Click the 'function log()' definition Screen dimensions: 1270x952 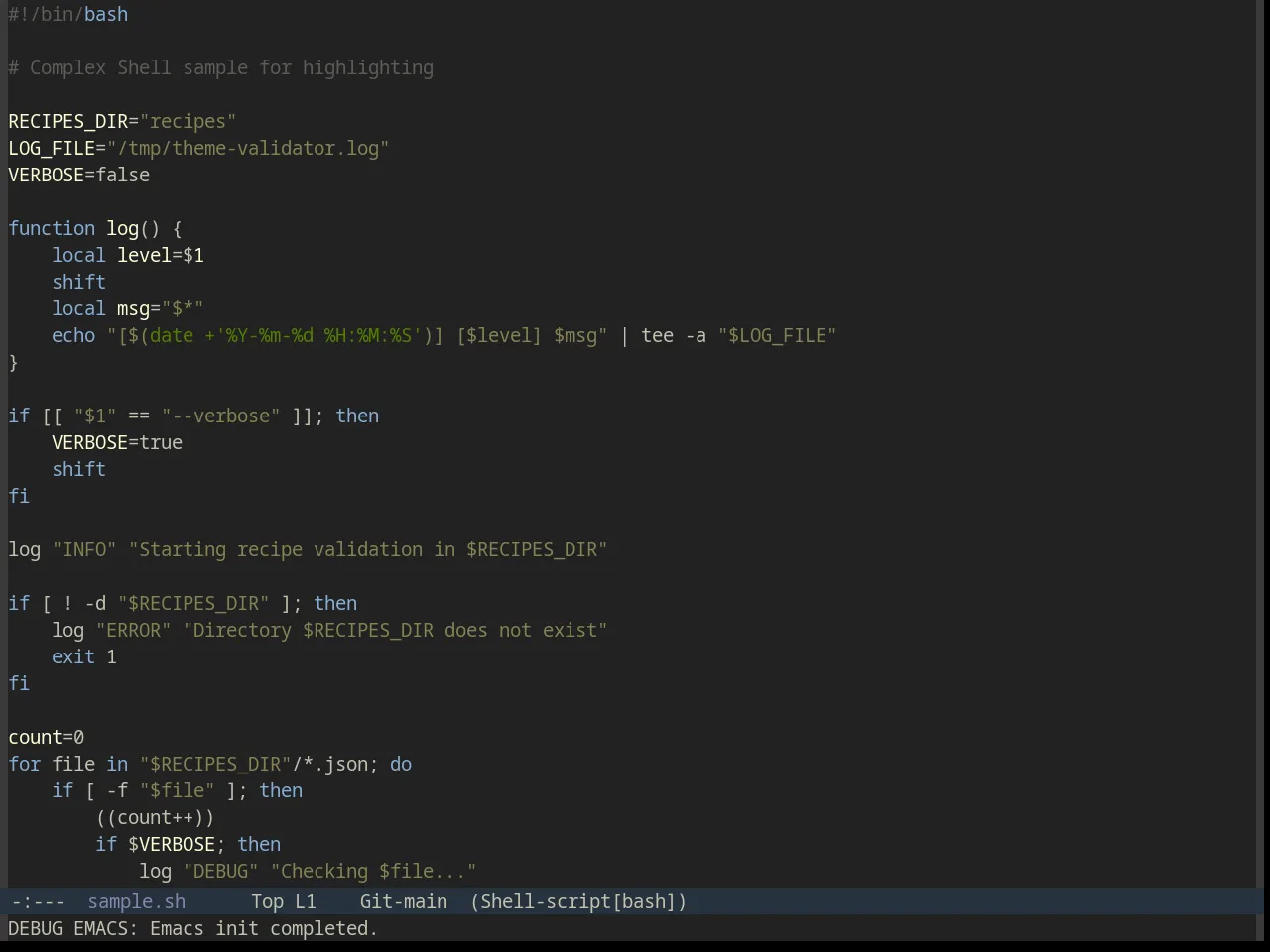coord(95,228)
